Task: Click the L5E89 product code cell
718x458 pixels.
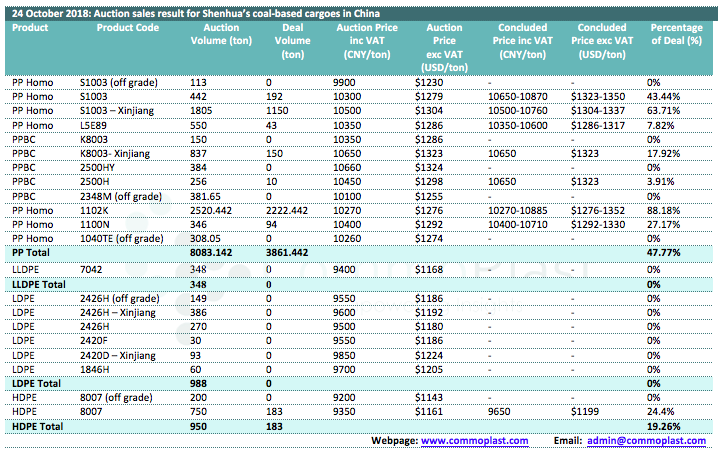Action: coord(96,124)
